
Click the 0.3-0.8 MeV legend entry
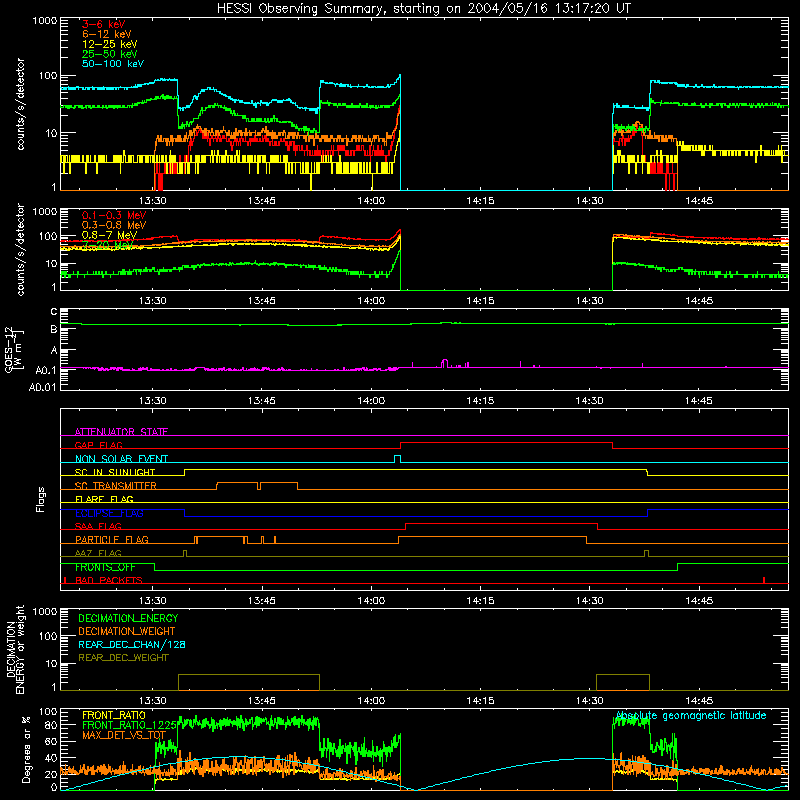[x=114, y=225]
